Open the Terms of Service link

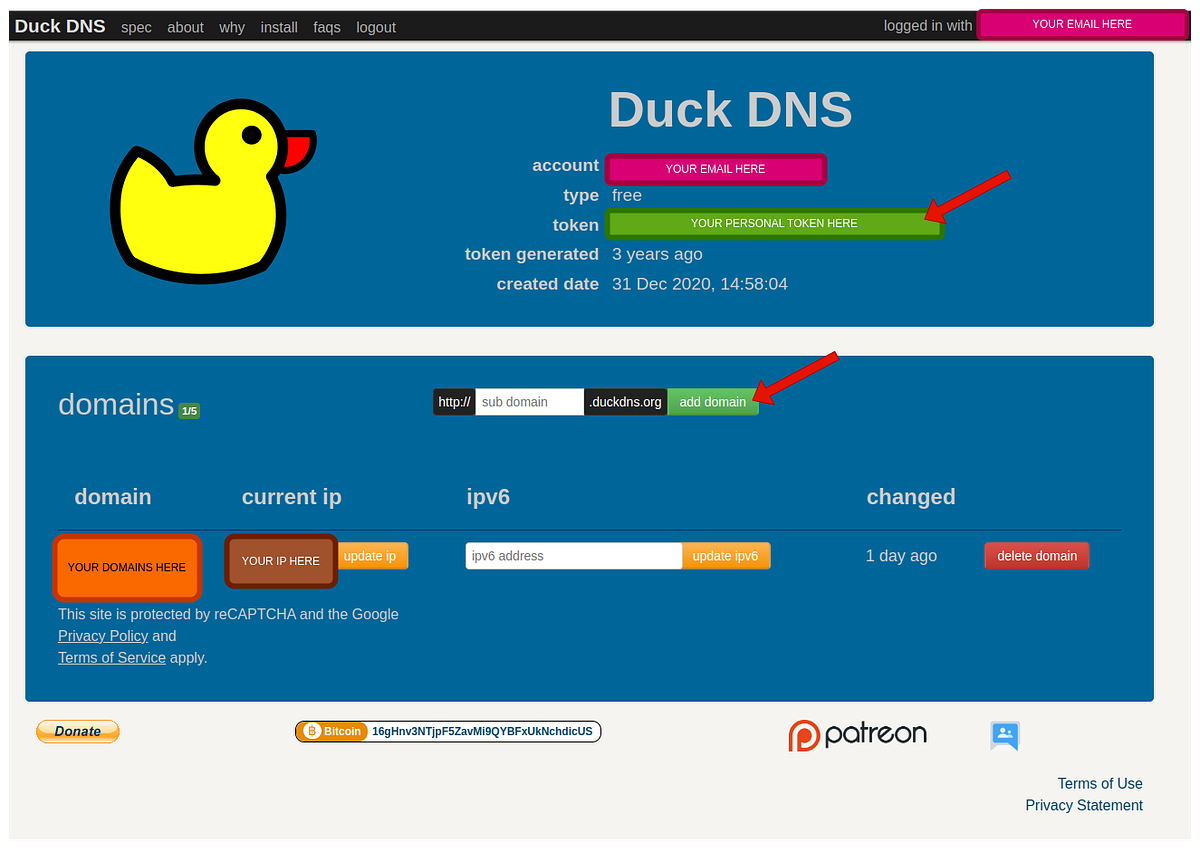111,657
